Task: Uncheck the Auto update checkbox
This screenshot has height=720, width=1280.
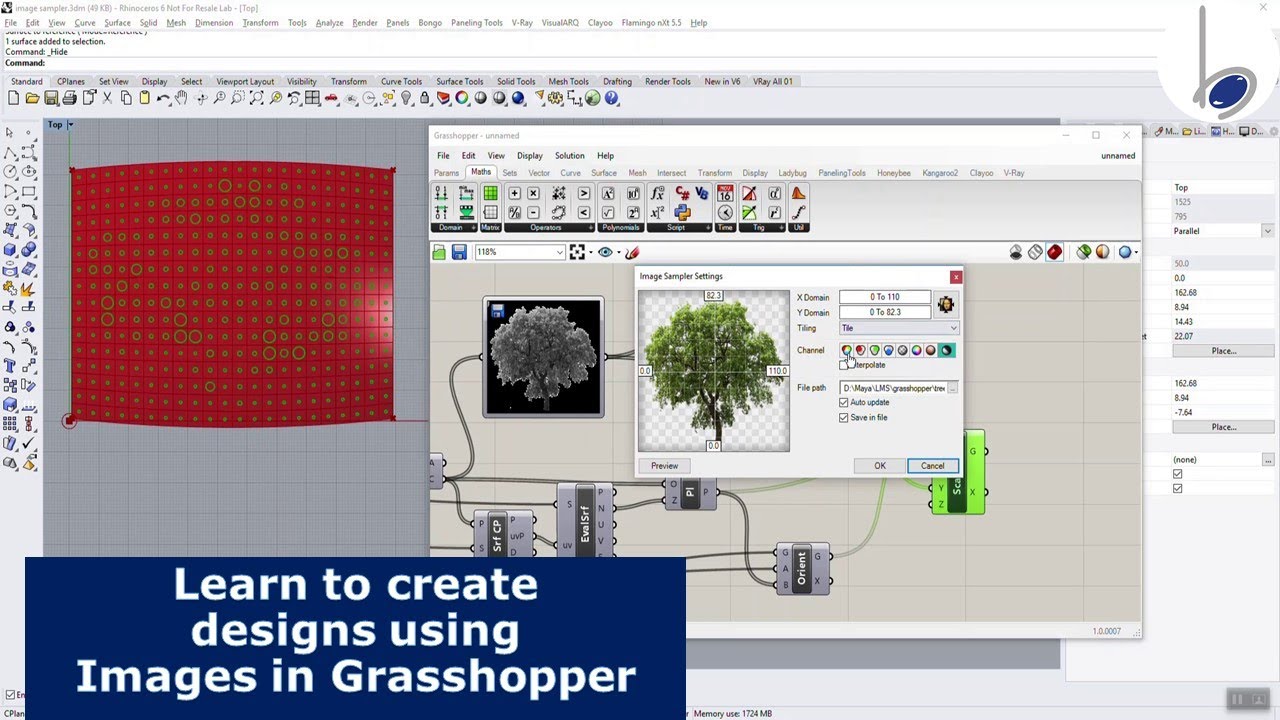Action: coord(844,402)
